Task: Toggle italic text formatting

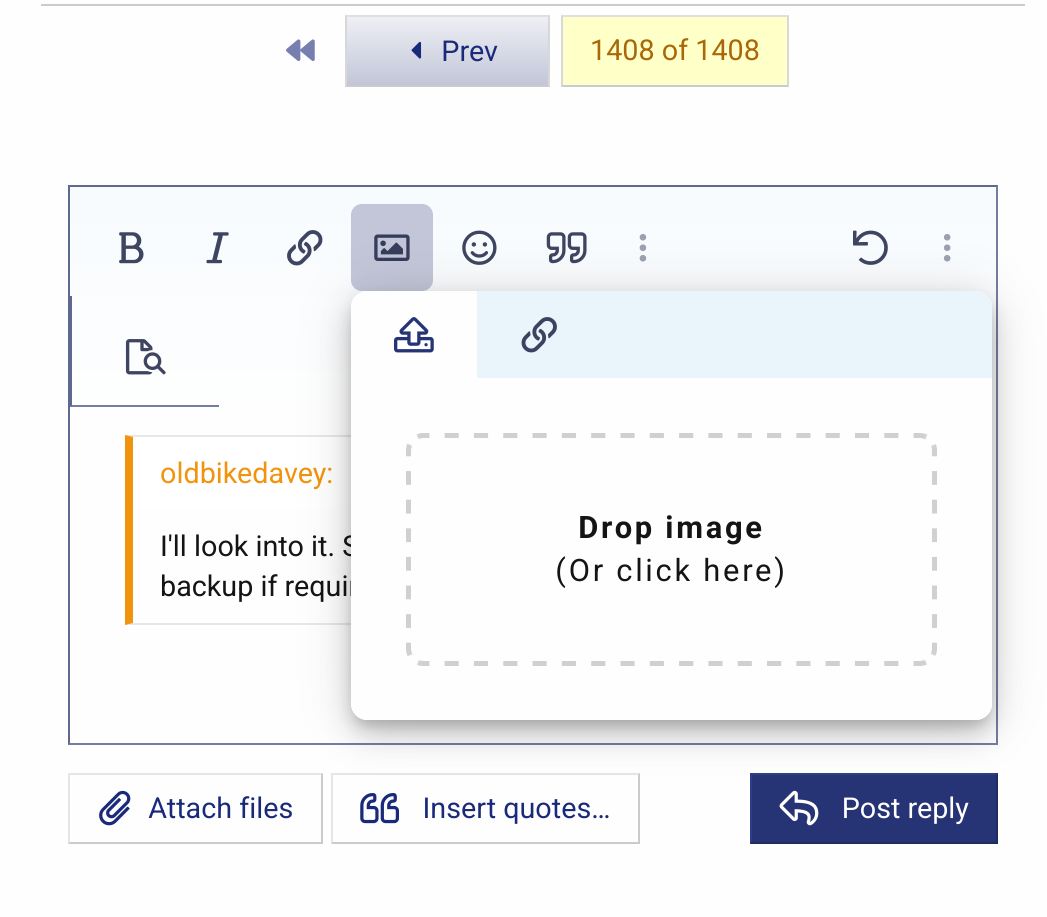Action: [x=217, y=248]
